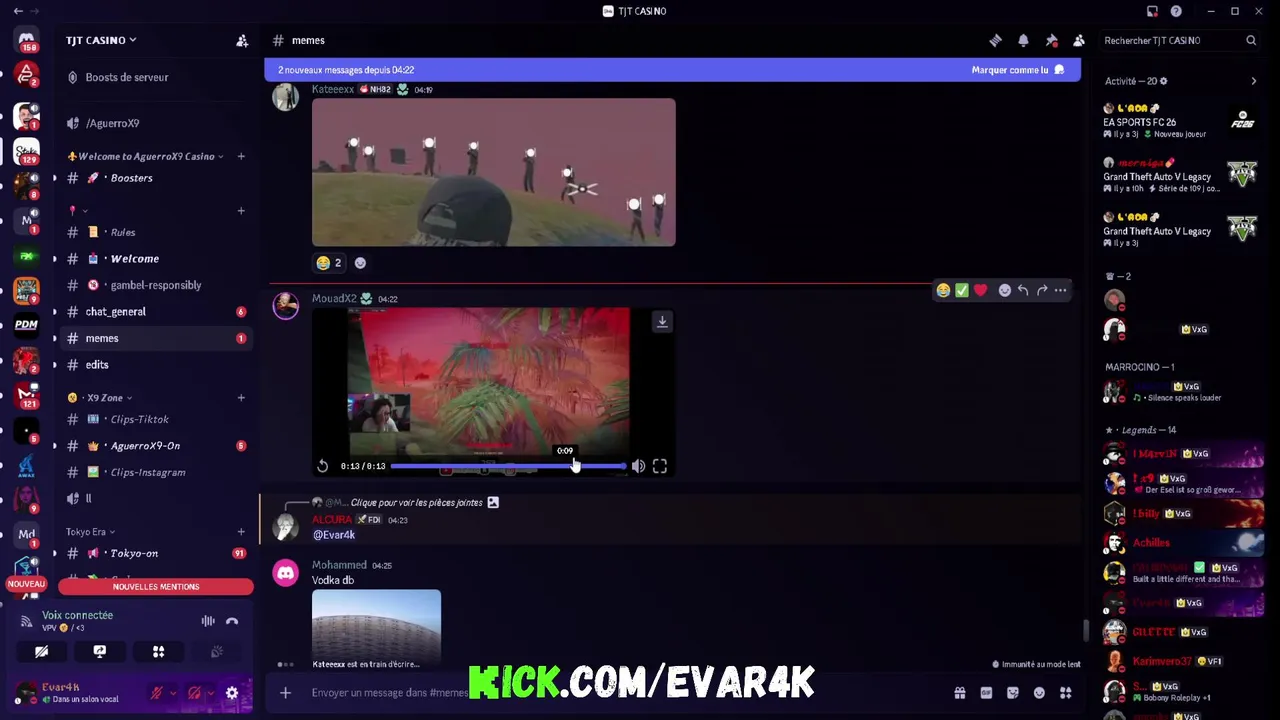This screenshot has width=1280, height=720.
Task: Open the gambel-responsibly channel
Action: click(155, 285)
